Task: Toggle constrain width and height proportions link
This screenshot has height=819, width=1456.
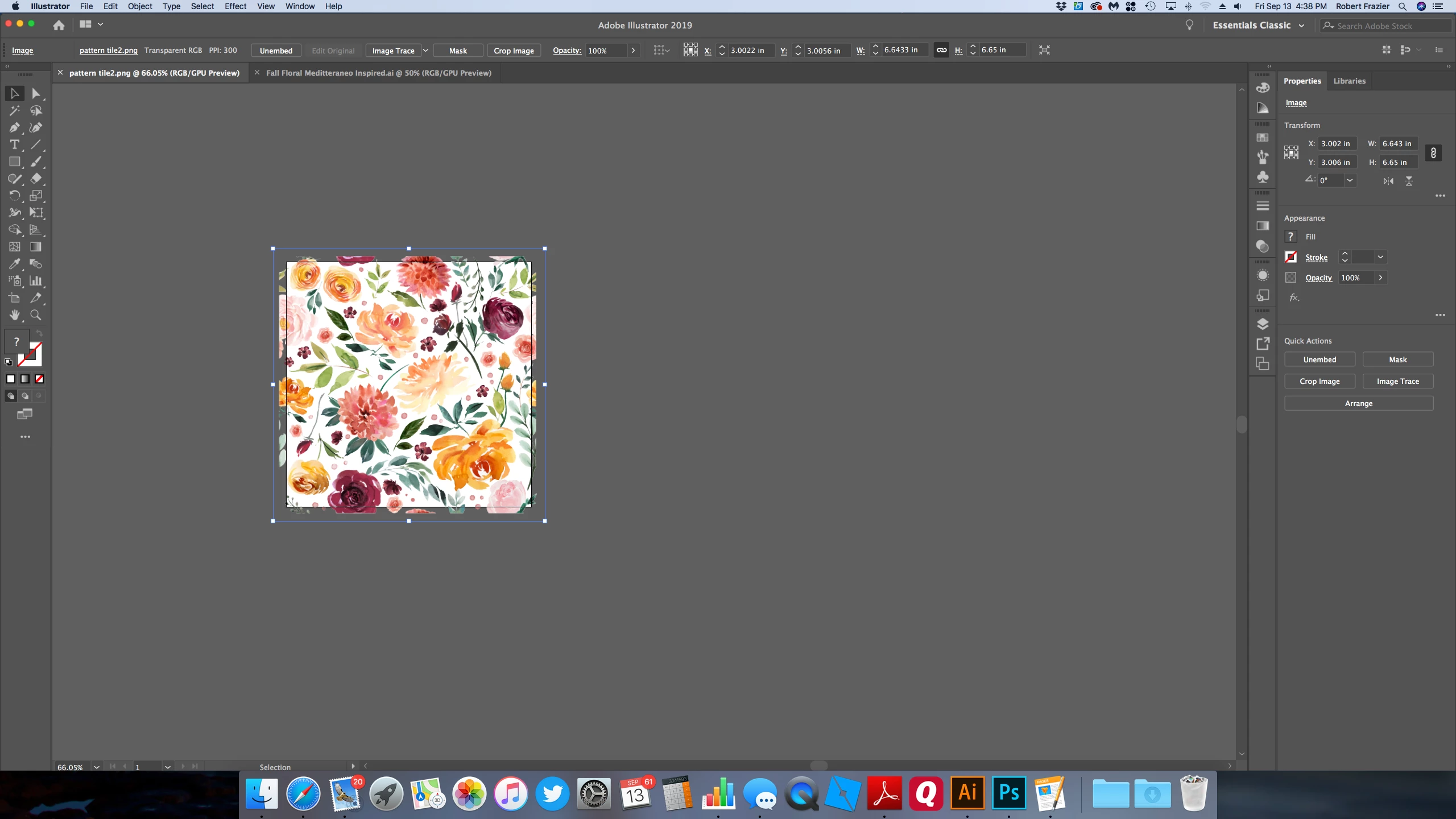Action: pyautogui.click(x=941, y=50)
